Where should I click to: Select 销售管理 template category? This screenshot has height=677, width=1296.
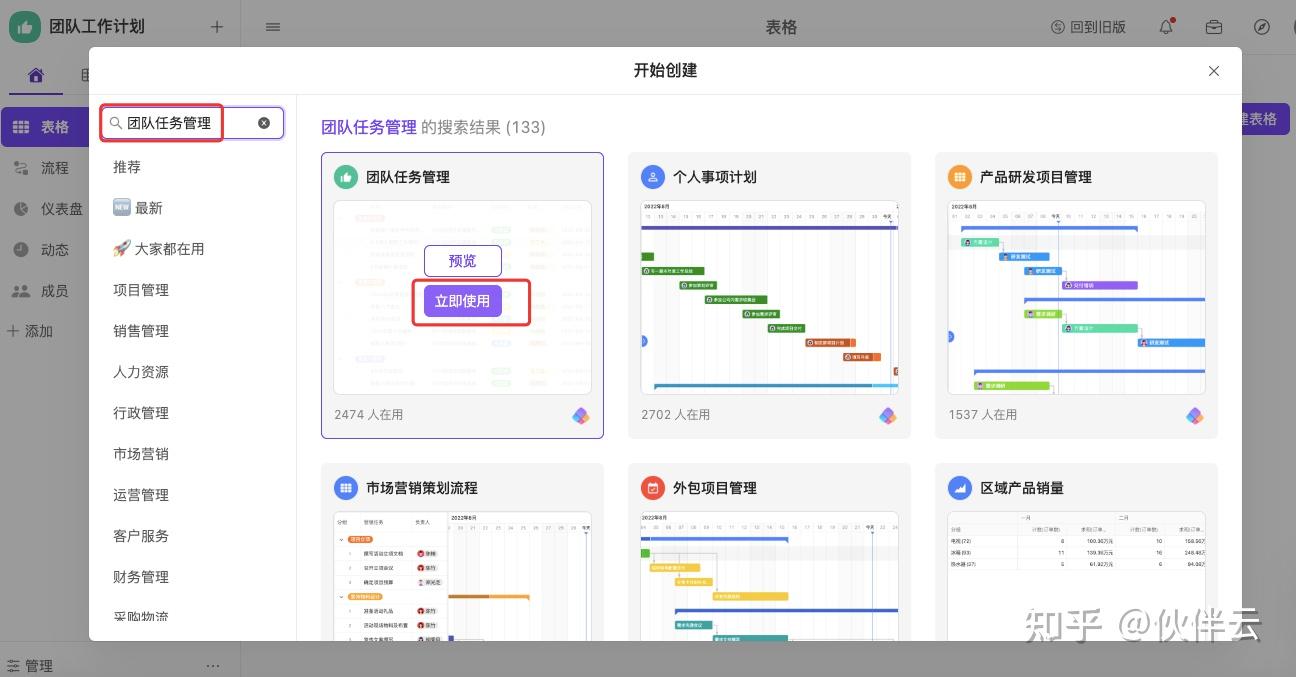(x=141, y=331)
